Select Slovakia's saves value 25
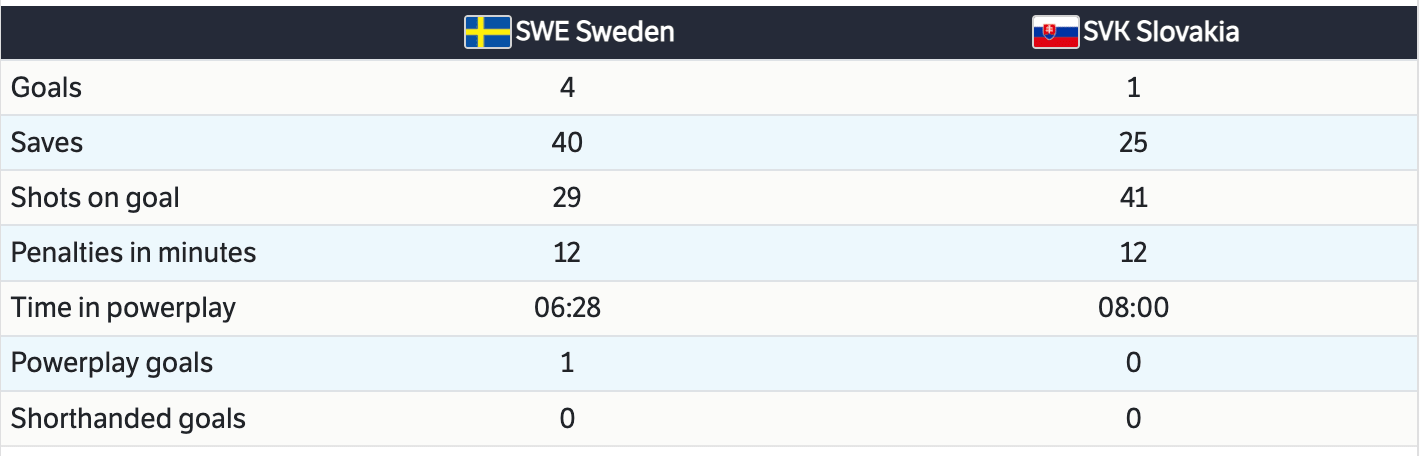Viewport: 1420px width, 456px height. (1133, 142)
